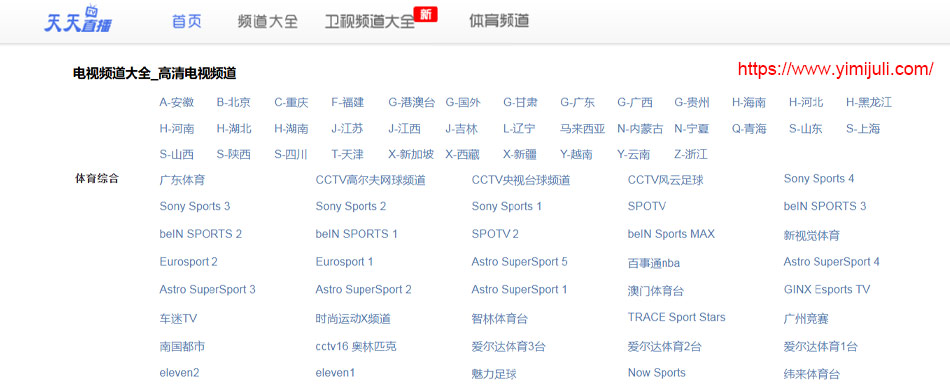Select the H-河南 region link
The width and height of the screenshot is (950, 390).
tap(177, 128)
